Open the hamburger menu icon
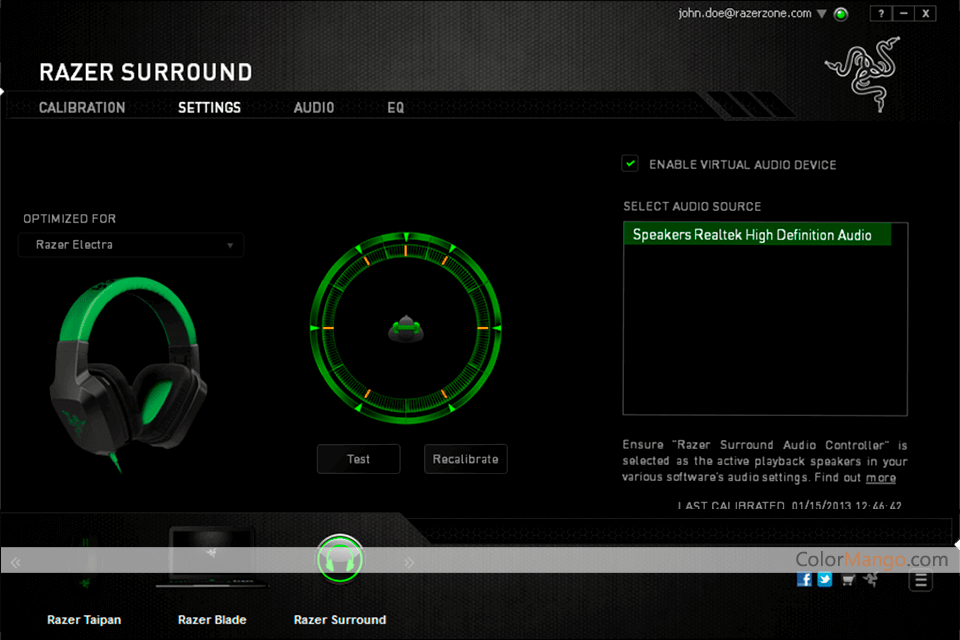 [921, 580]
